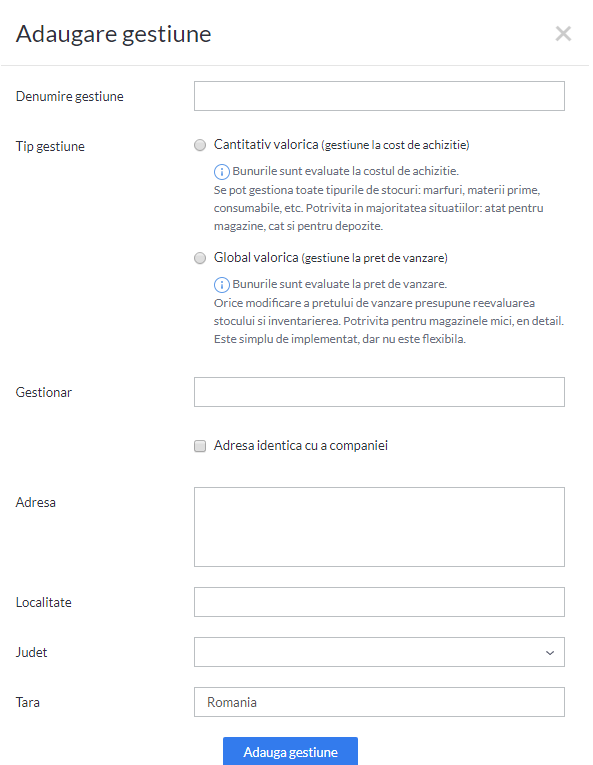Click the info icon under Global valorica
The image size is (593, 765).
pyautogui.click(x=222, y=284)
